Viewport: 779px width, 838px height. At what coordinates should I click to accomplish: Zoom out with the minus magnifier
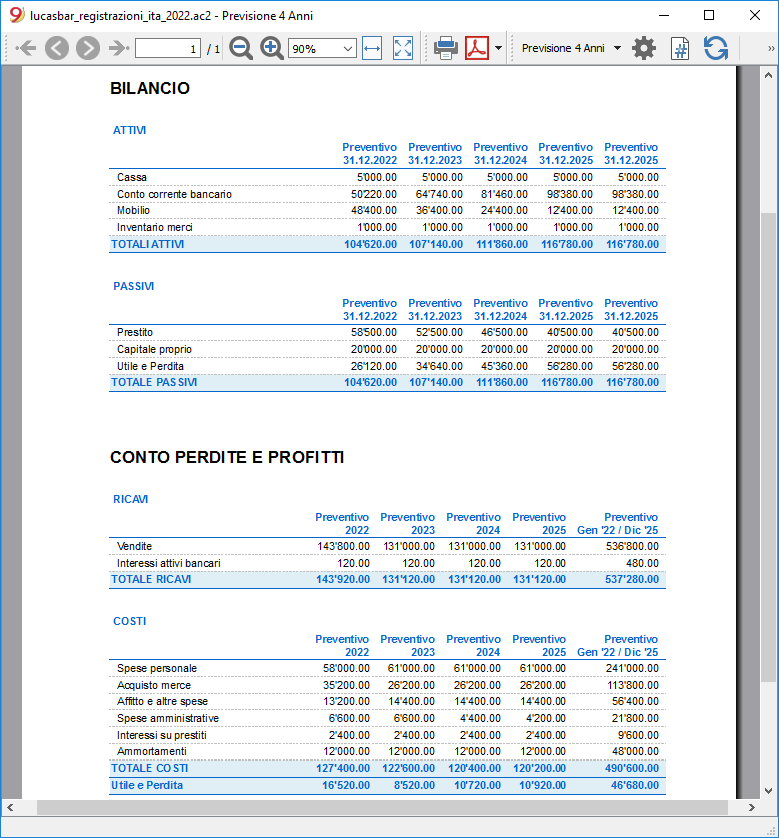pos(241,49)
